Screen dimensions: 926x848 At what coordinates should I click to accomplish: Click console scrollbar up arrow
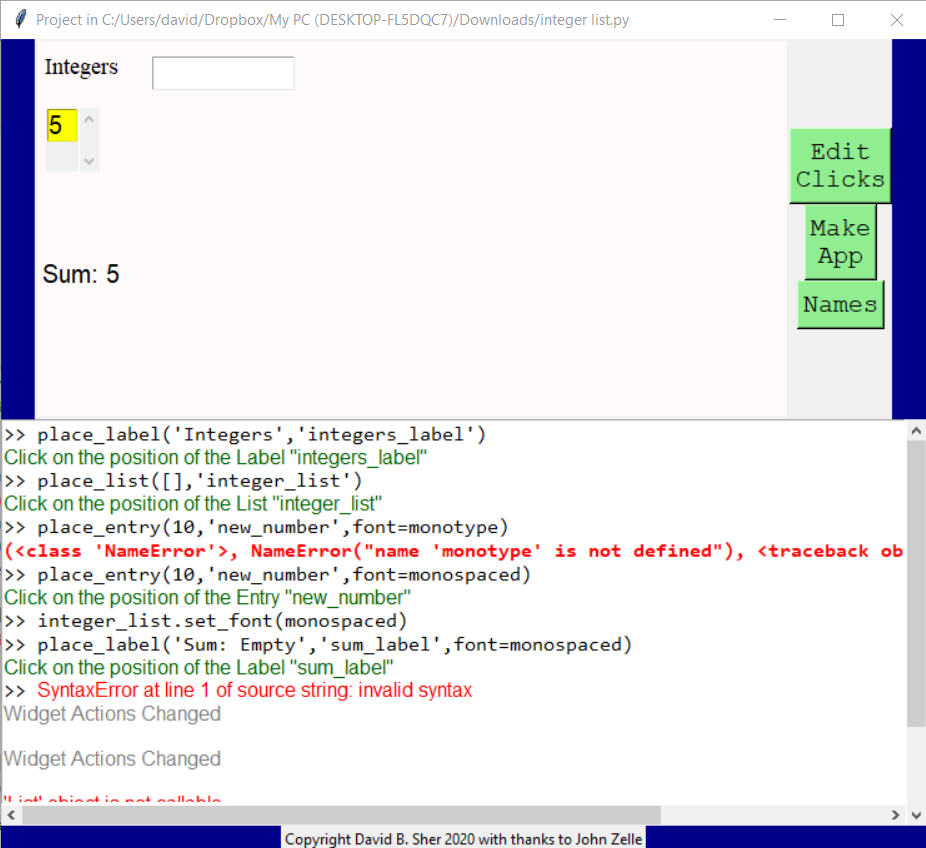916,431
